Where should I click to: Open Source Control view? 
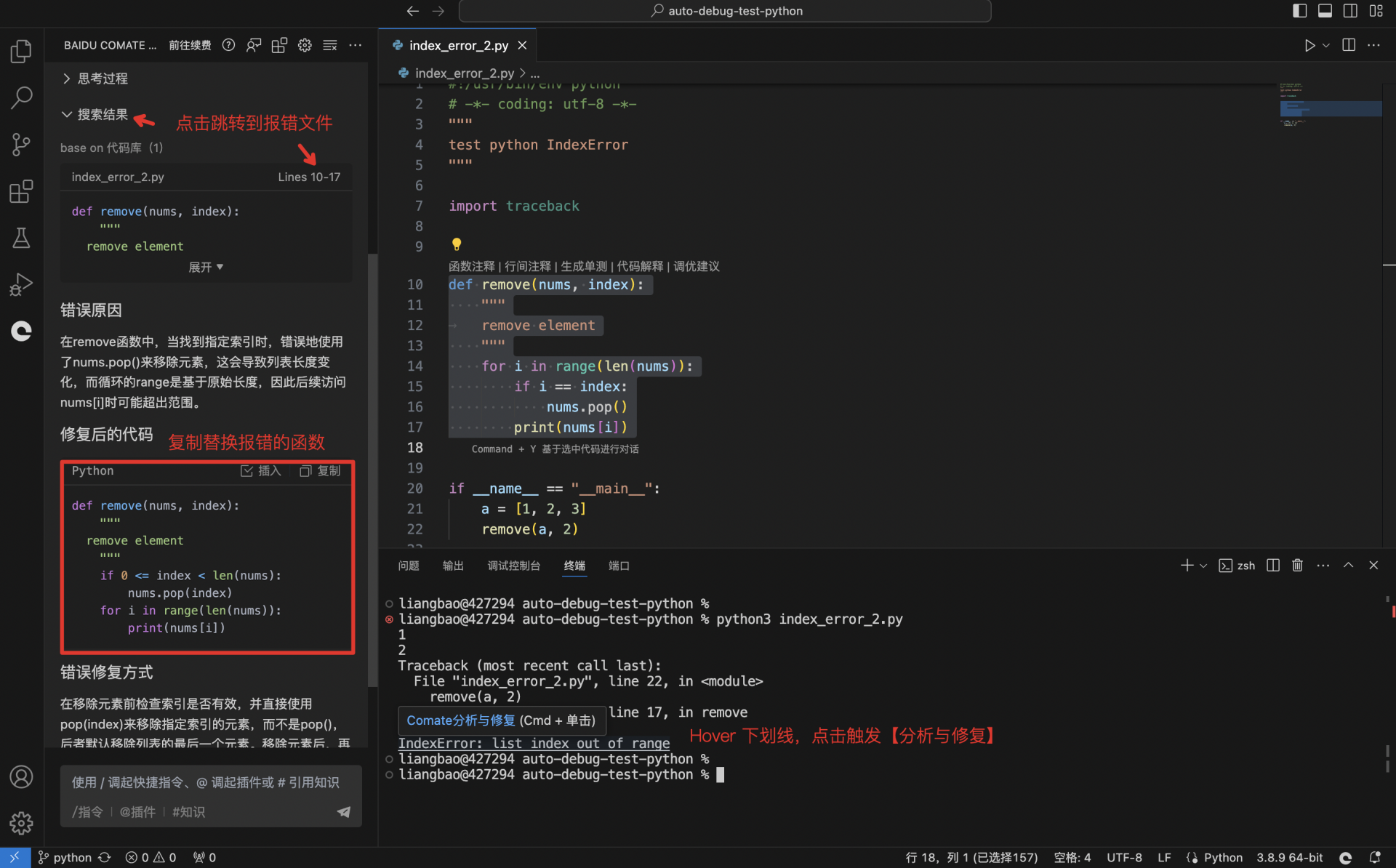point(21,144)
